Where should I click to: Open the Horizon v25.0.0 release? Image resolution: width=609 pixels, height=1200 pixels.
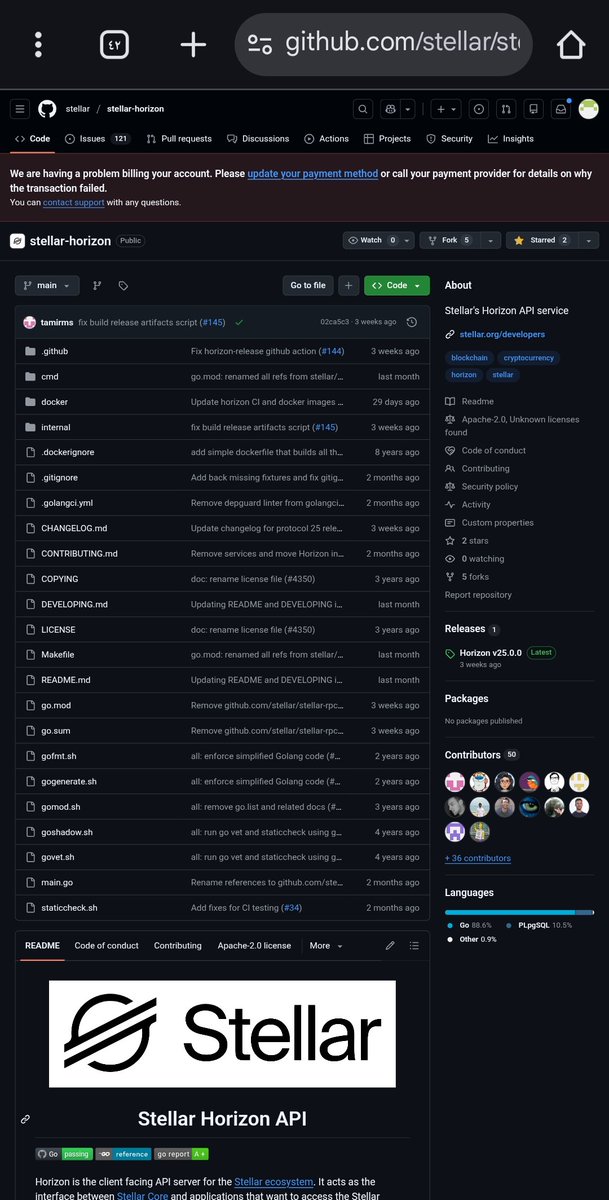pos(493,652)
